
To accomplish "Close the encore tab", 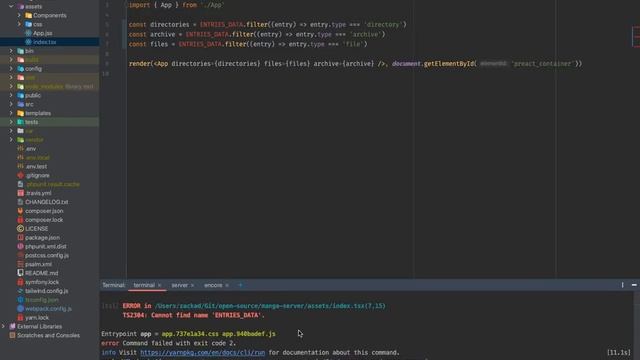I will pos(227,285).
